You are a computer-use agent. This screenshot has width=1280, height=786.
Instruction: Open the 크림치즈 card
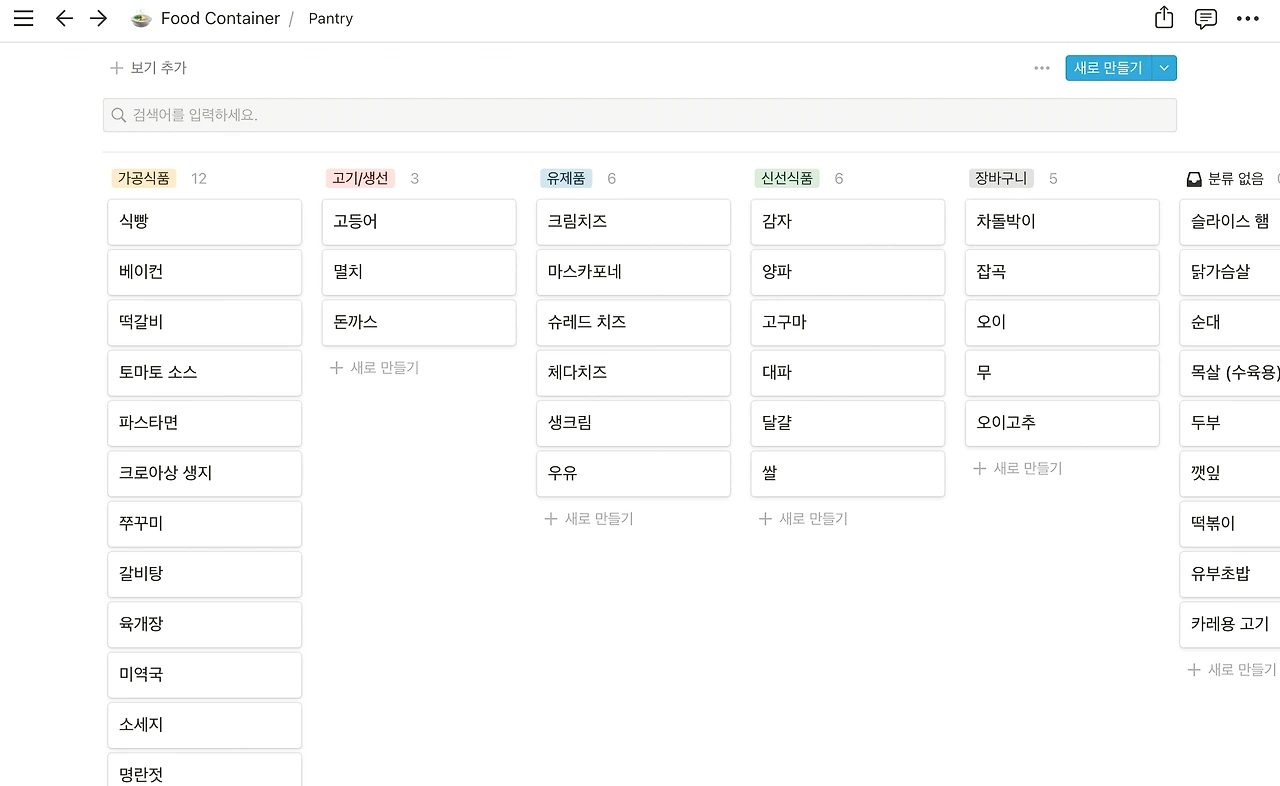[633, 222]
